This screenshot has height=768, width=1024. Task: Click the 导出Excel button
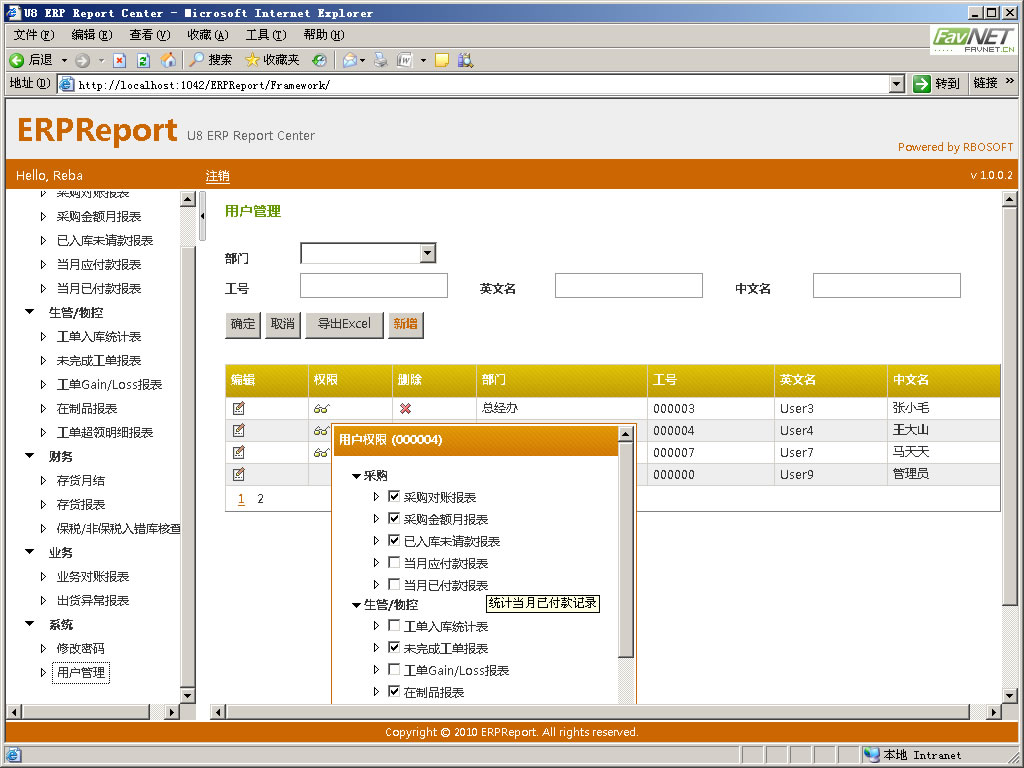click(344, 325)
